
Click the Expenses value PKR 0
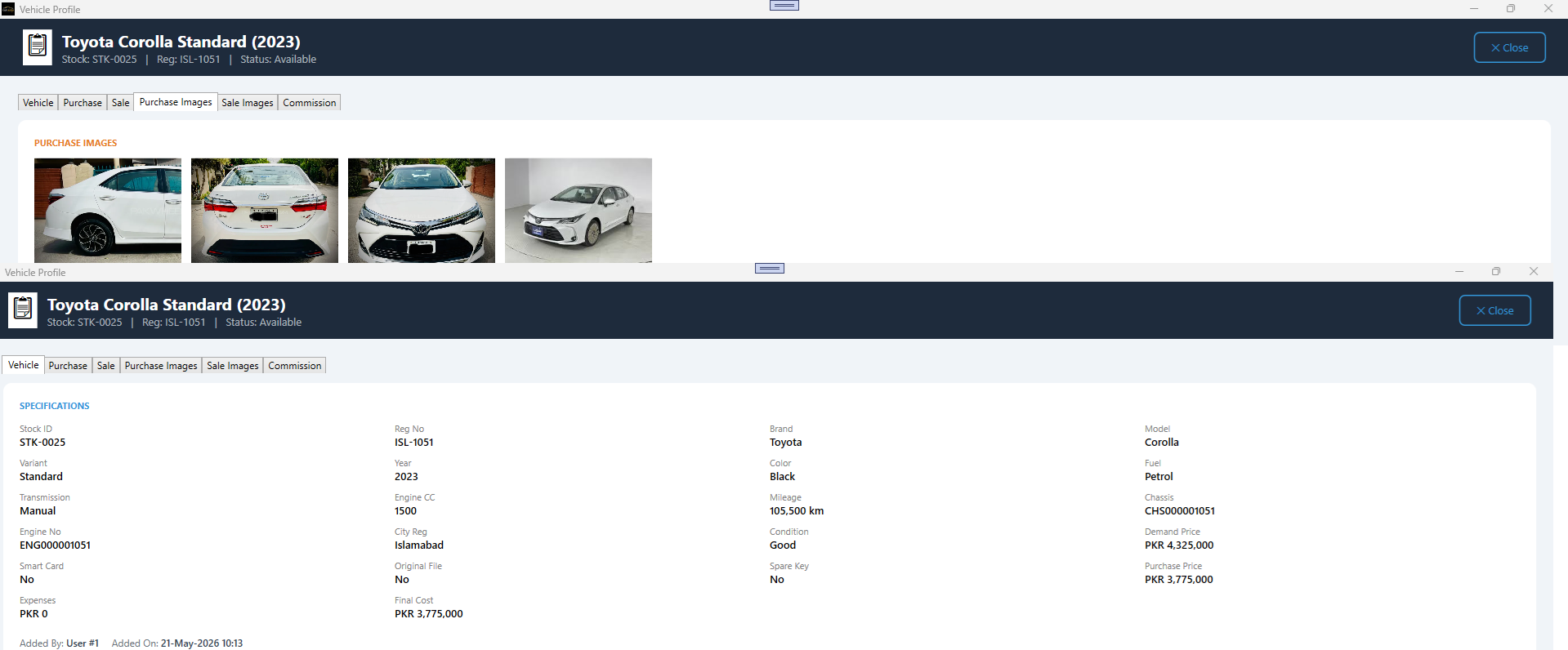click(x=34, y=614)
